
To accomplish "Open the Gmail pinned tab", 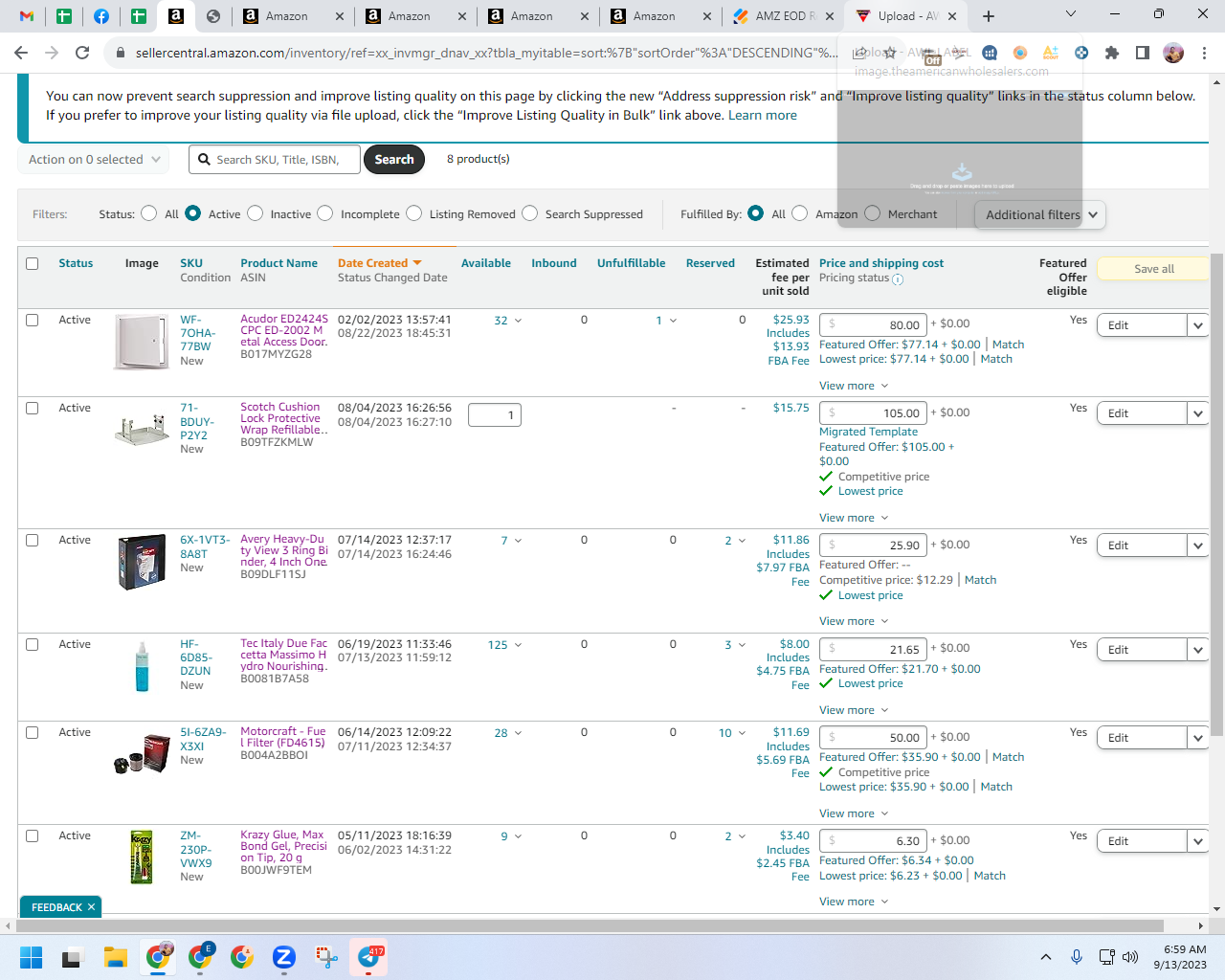I will [x=27, y=16].
